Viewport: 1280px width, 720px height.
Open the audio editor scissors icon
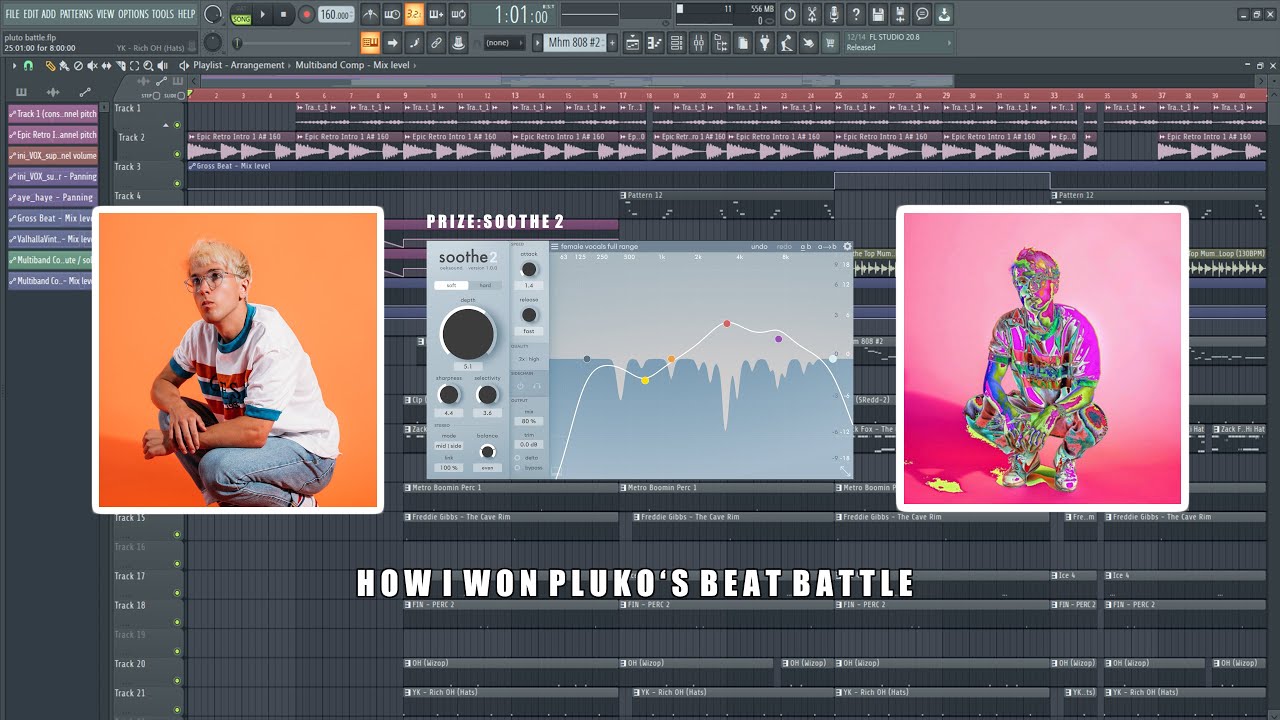click(811, 15)
